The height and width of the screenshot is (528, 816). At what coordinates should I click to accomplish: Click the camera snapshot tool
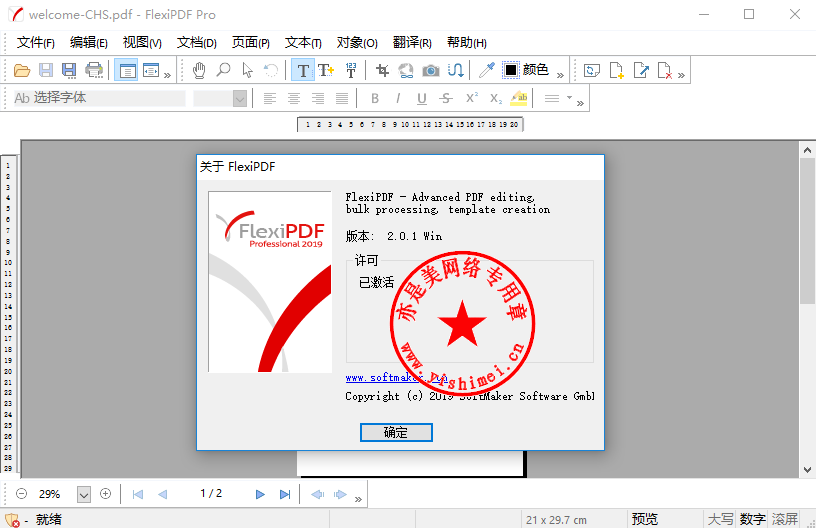(431, 70)
